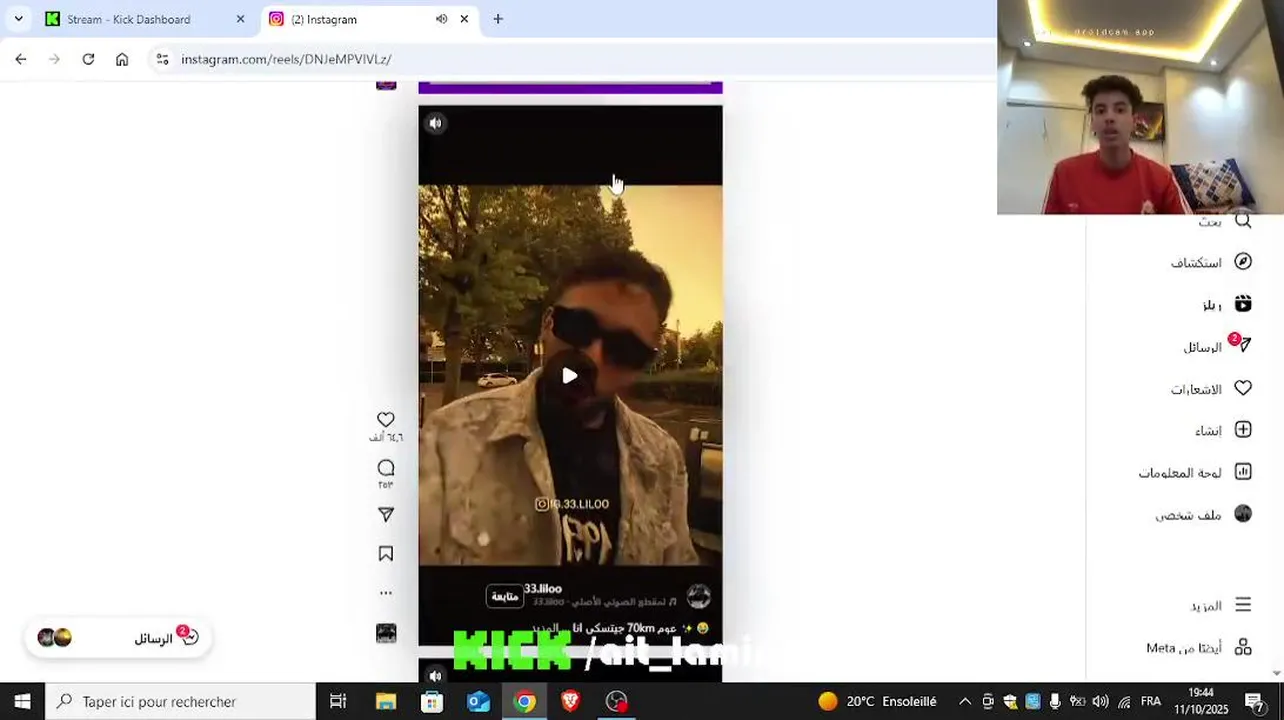Open the reel's three-dot more options
This screenshot has height=720, width=1284.
coord(386,593)
